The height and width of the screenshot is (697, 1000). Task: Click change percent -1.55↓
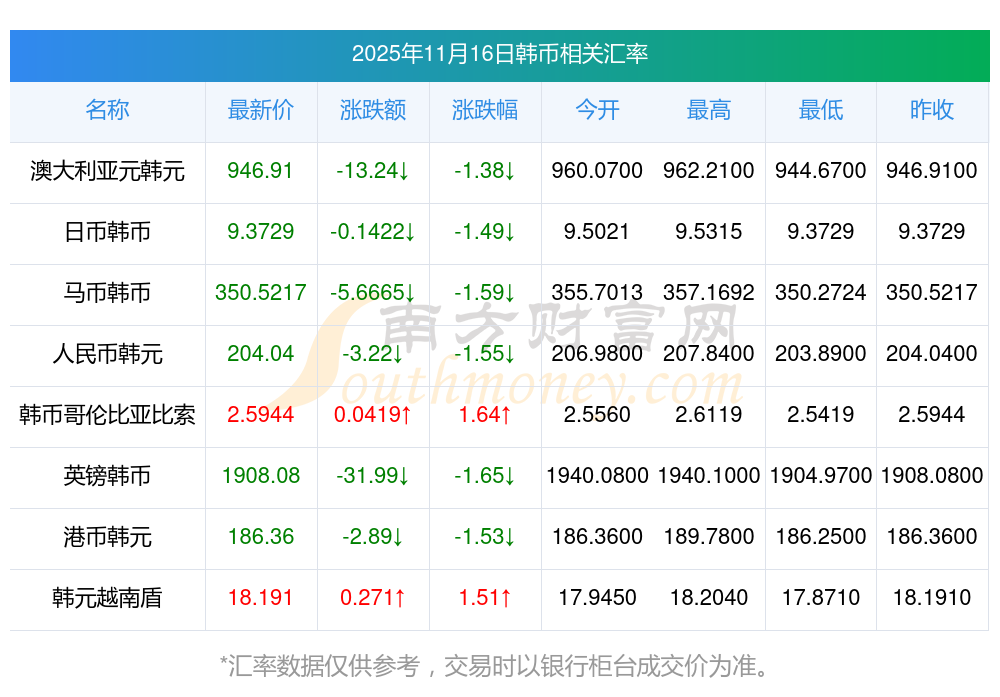485,353
